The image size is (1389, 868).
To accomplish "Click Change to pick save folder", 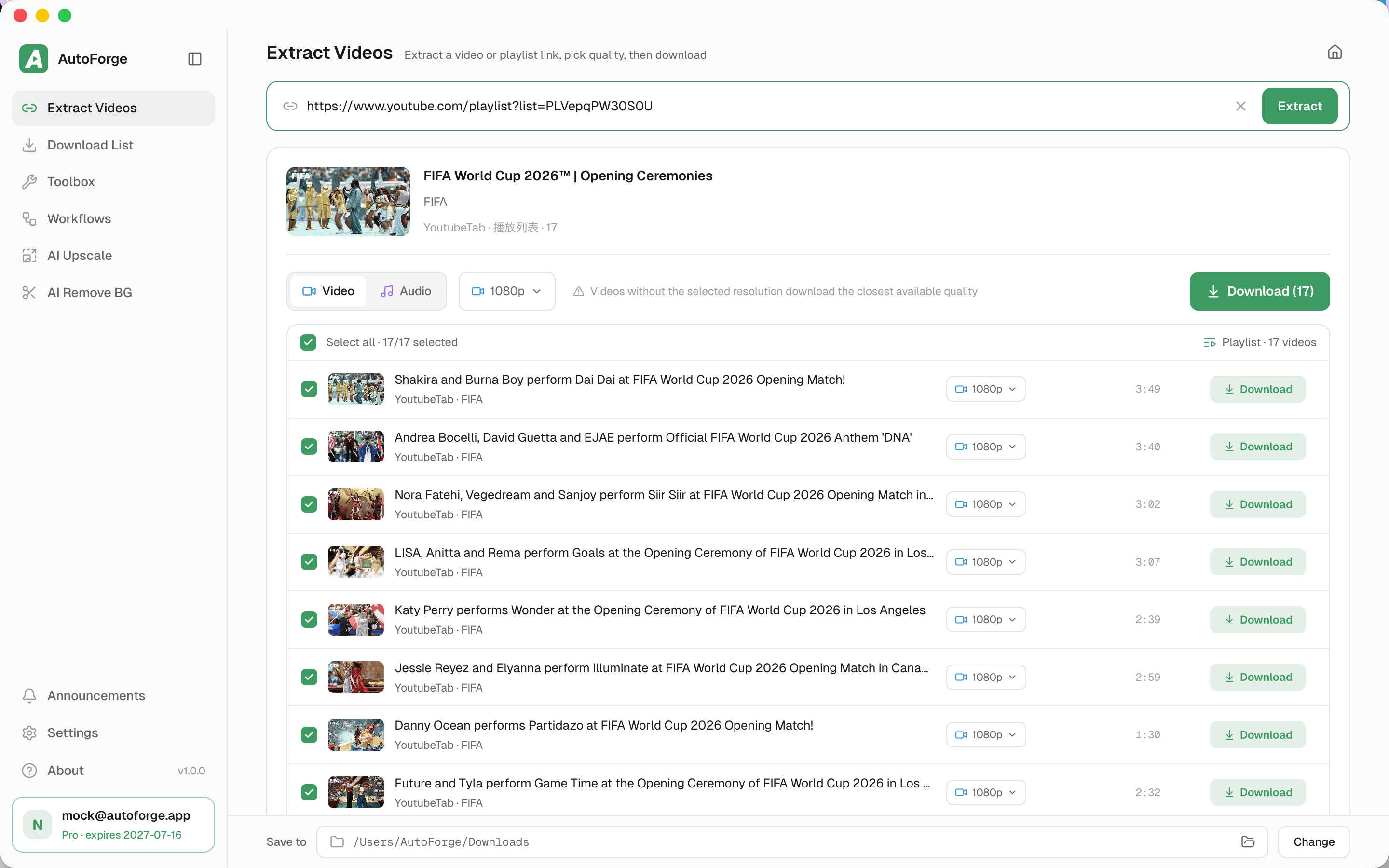I will point(1314,841).
